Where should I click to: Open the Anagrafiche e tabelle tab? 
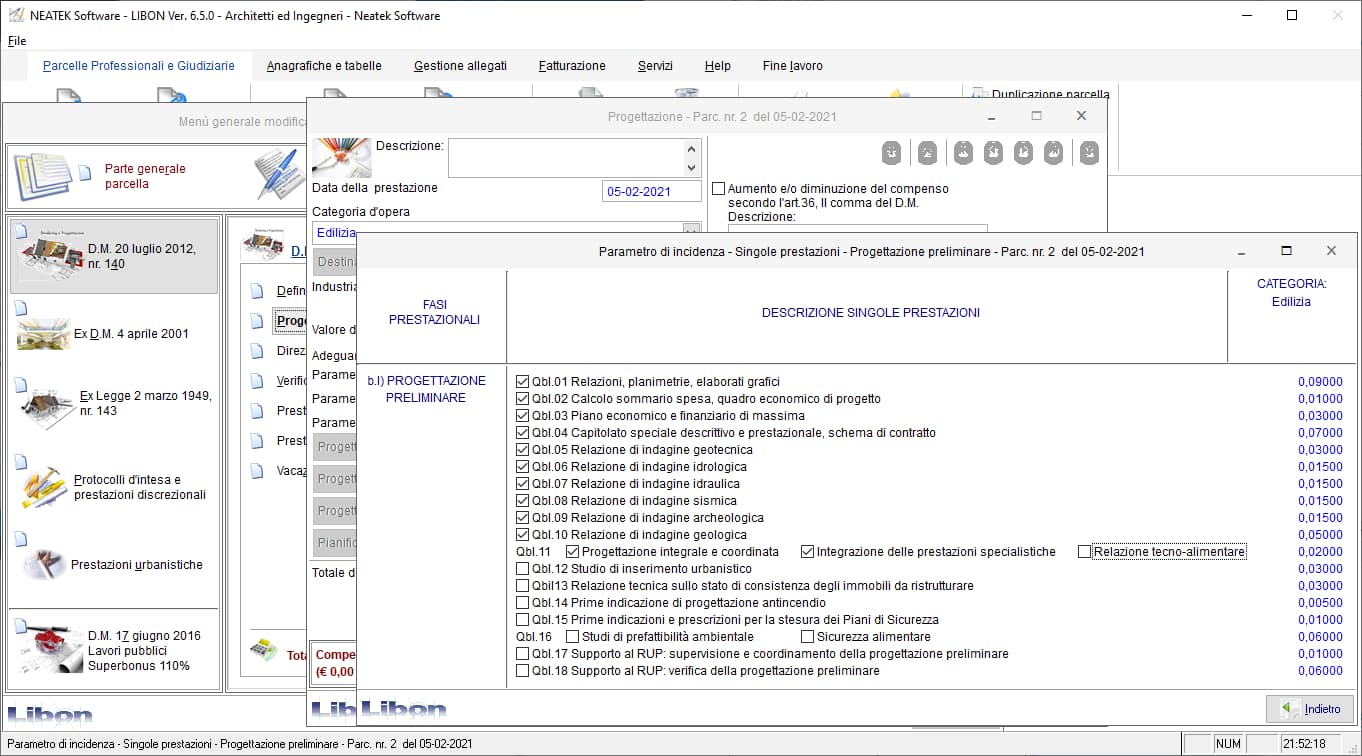tap(324, 66)
